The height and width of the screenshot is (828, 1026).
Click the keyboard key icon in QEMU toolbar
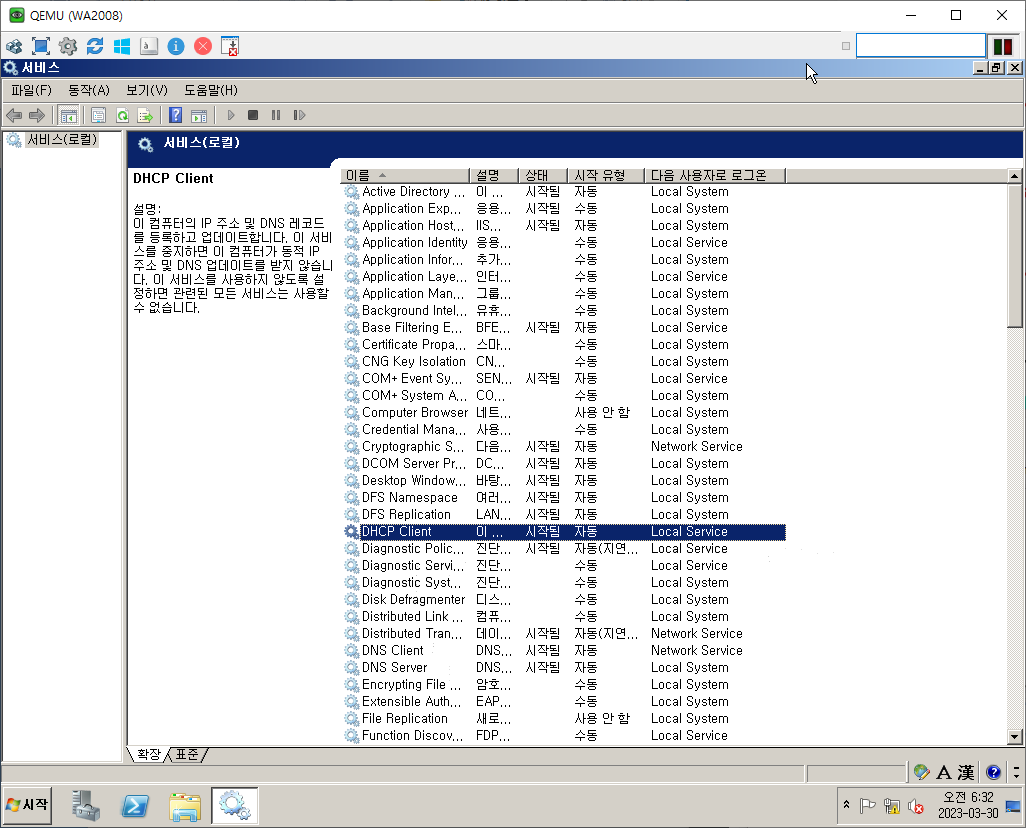point(149,46)
